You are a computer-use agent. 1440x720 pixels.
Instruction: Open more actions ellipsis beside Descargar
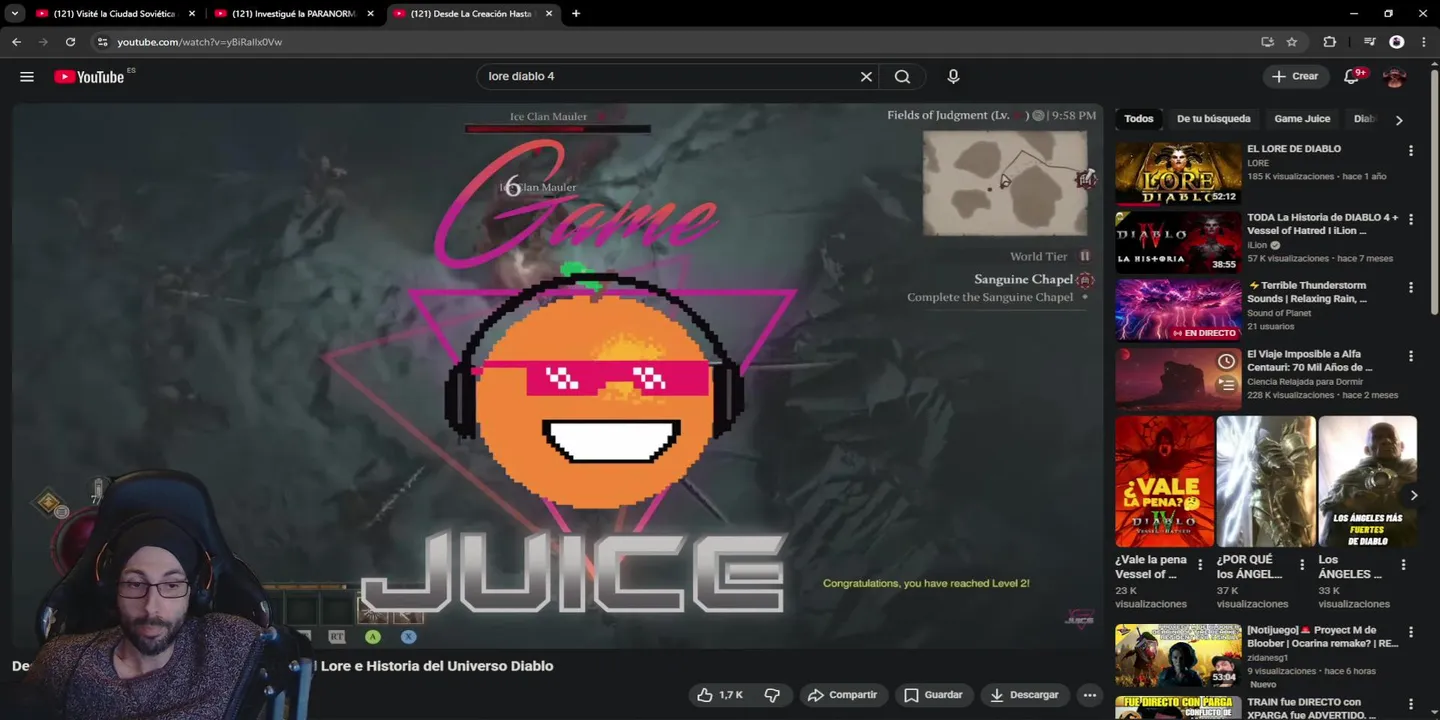coord(1090,695)
